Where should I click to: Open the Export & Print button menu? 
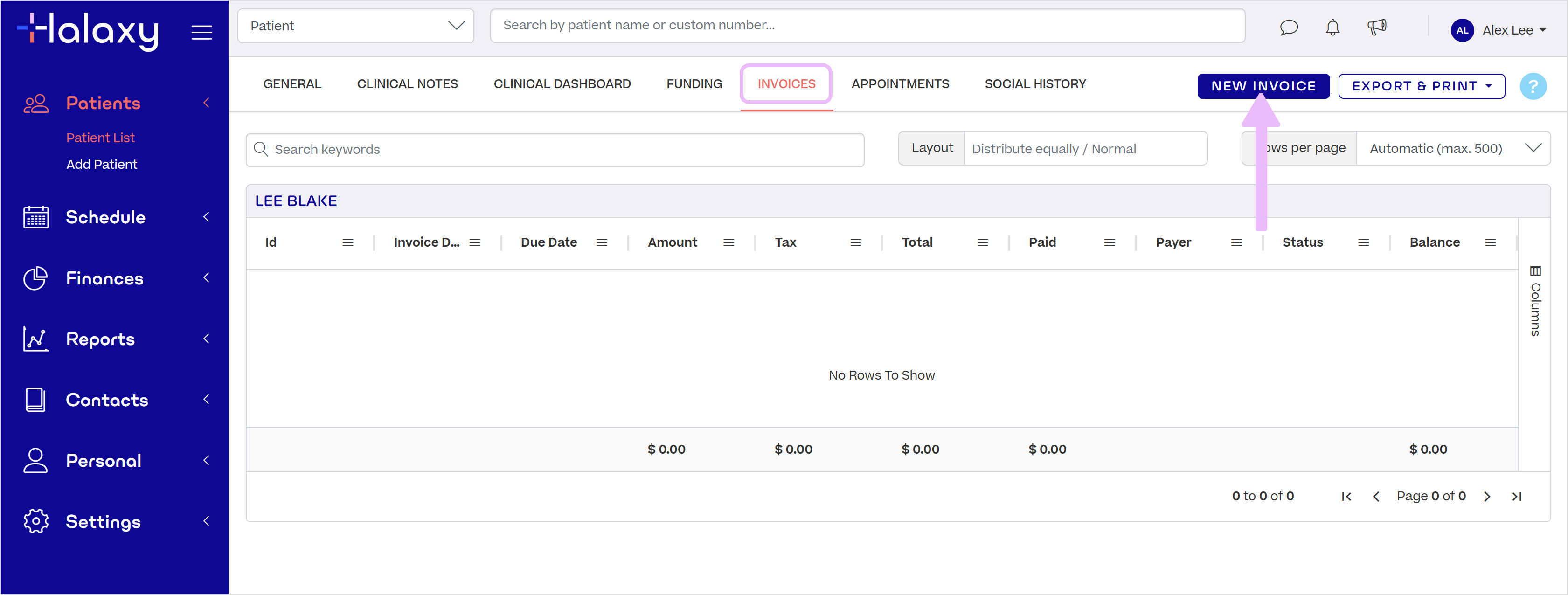1421,86
